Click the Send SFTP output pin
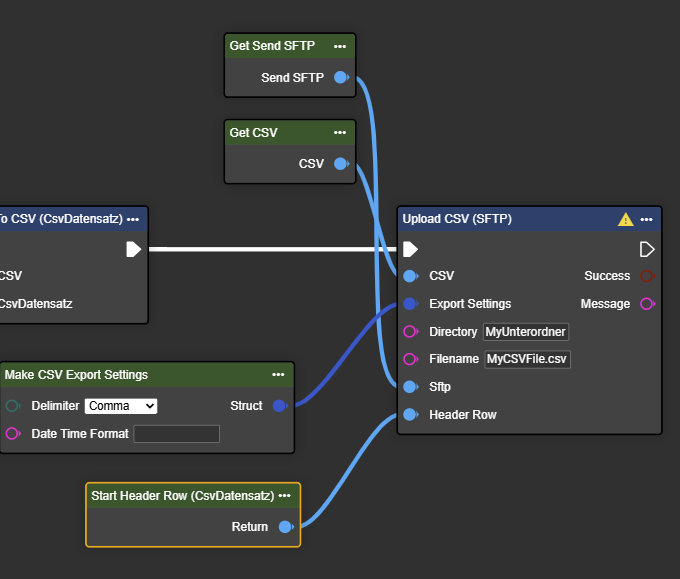680x579 pixels. coord(340,77)
